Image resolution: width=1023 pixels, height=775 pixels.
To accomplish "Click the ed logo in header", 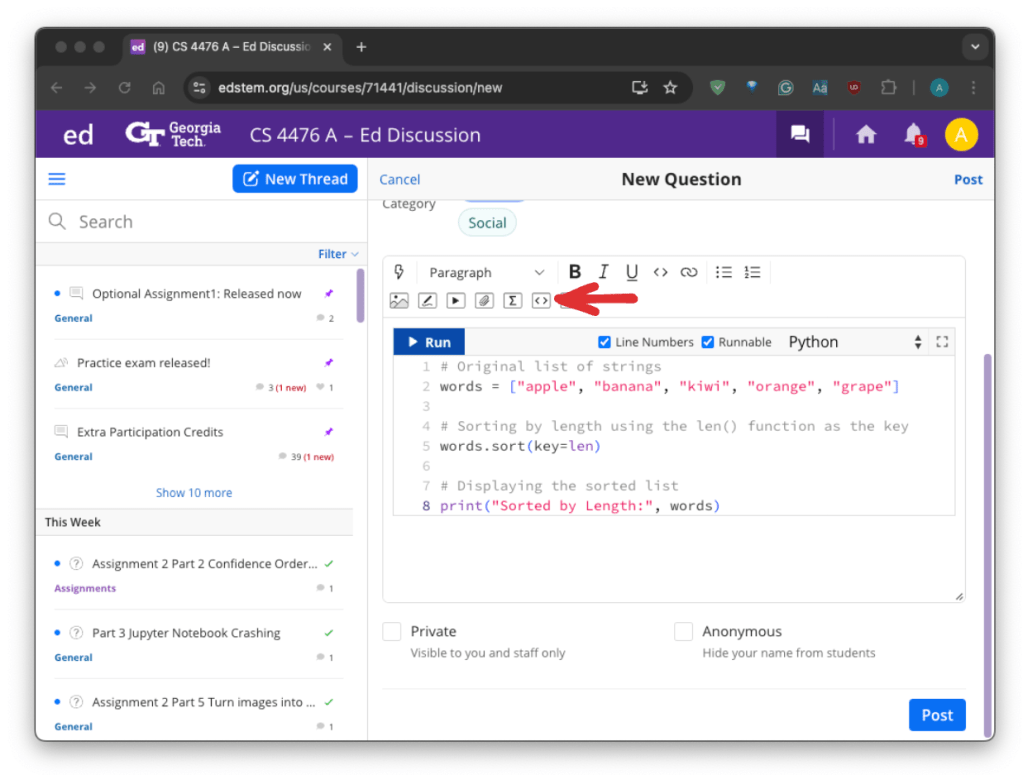I will pyautogui.click(x=78, y=135).
